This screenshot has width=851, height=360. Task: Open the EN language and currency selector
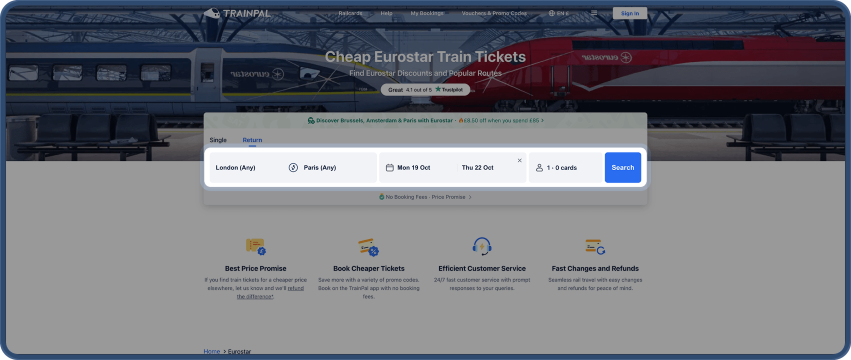558,13
